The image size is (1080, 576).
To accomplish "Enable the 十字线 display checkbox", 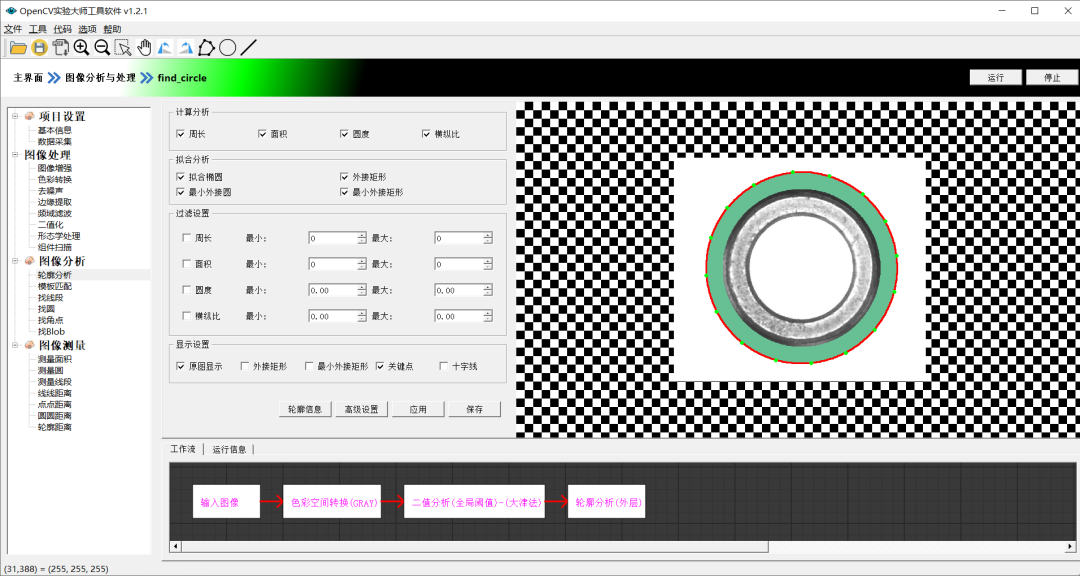I will pos(444,367).
